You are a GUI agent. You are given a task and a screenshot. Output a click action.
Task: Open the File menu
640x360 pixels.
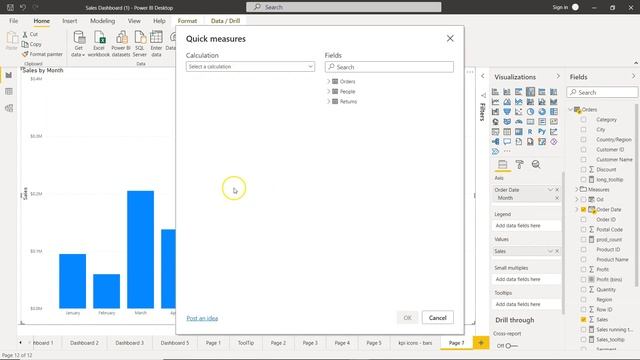point(13,21)
